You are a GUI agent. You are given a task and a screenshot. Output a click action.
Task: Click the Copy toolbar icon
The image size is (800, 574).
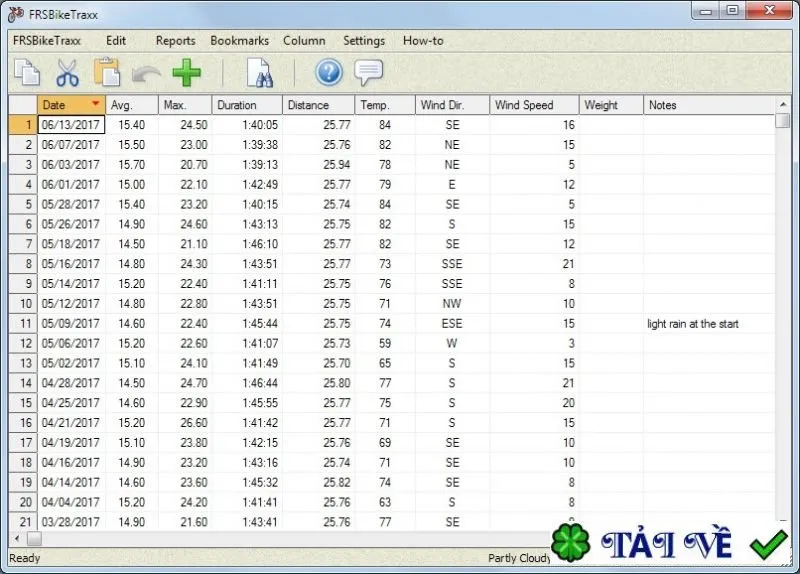click(x=27, y=72)
